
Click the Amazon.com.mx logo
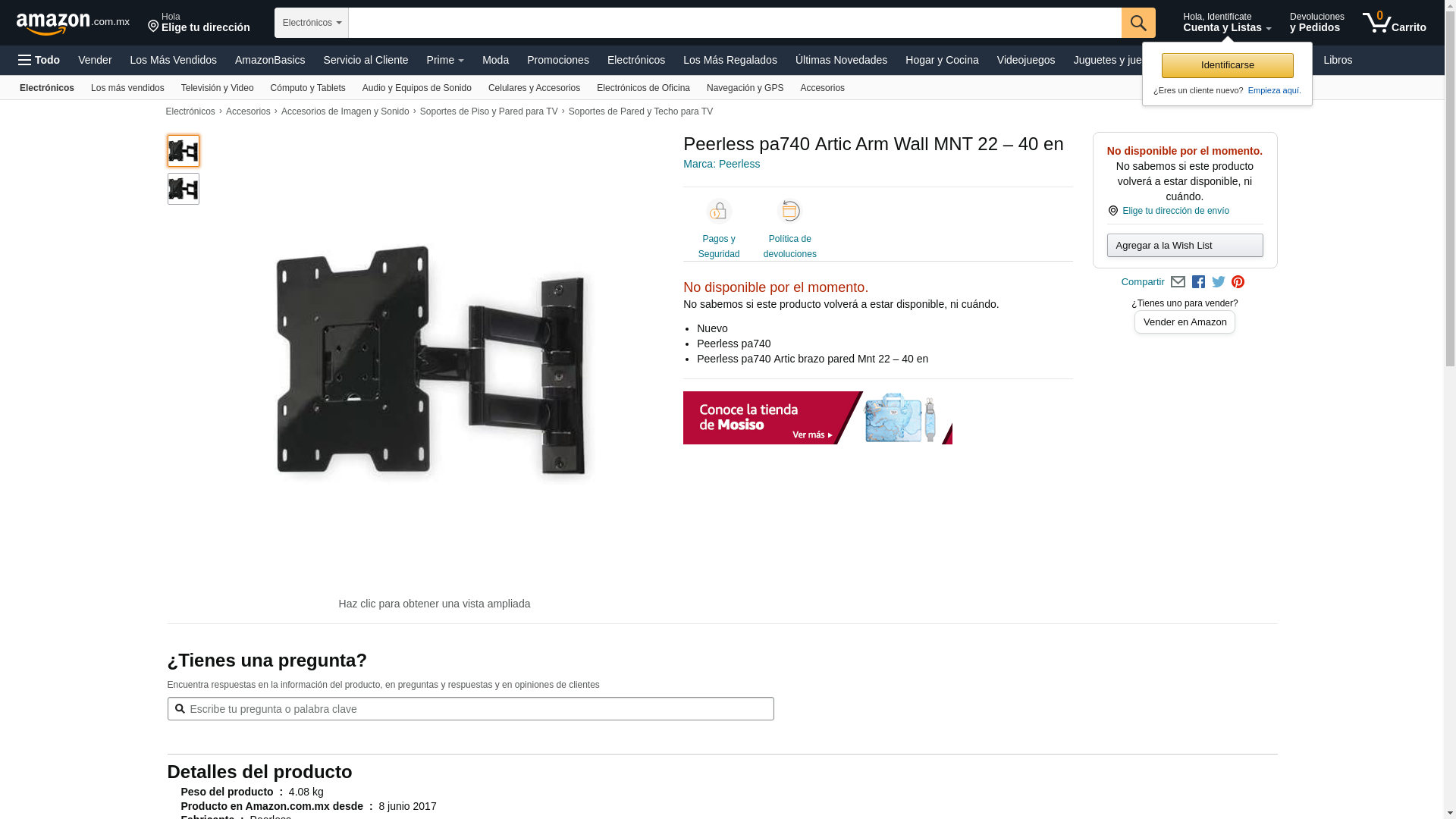coord(73,24)
